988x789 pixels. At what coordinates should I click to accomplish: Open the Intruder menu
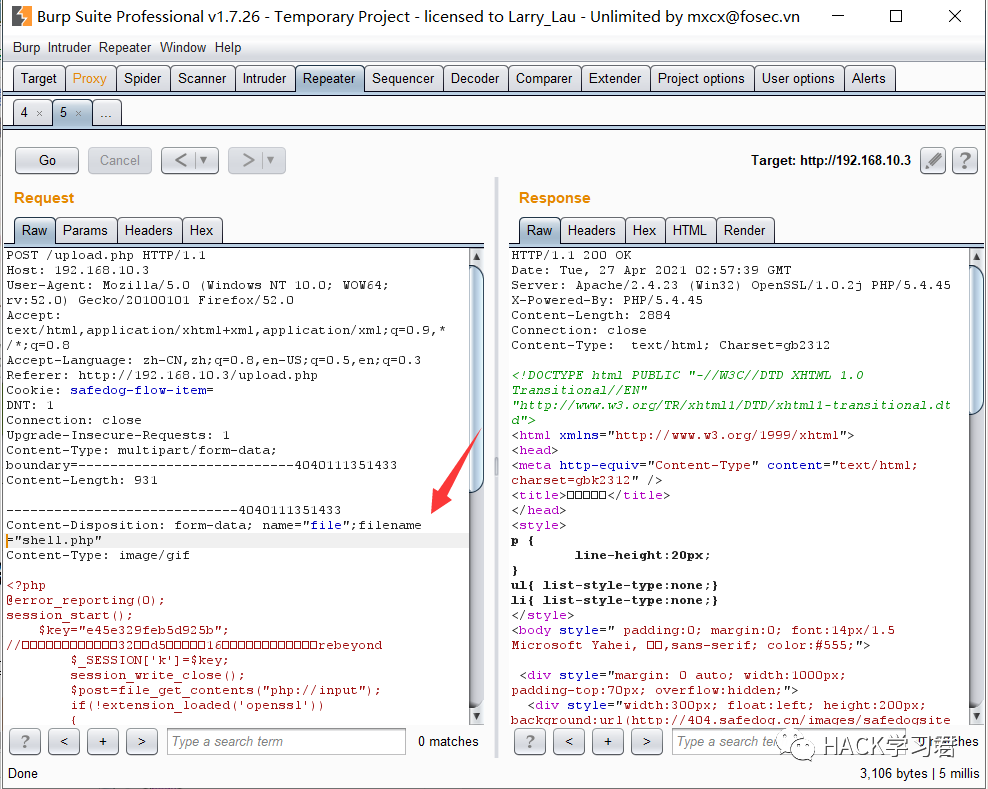coord(69,48)
